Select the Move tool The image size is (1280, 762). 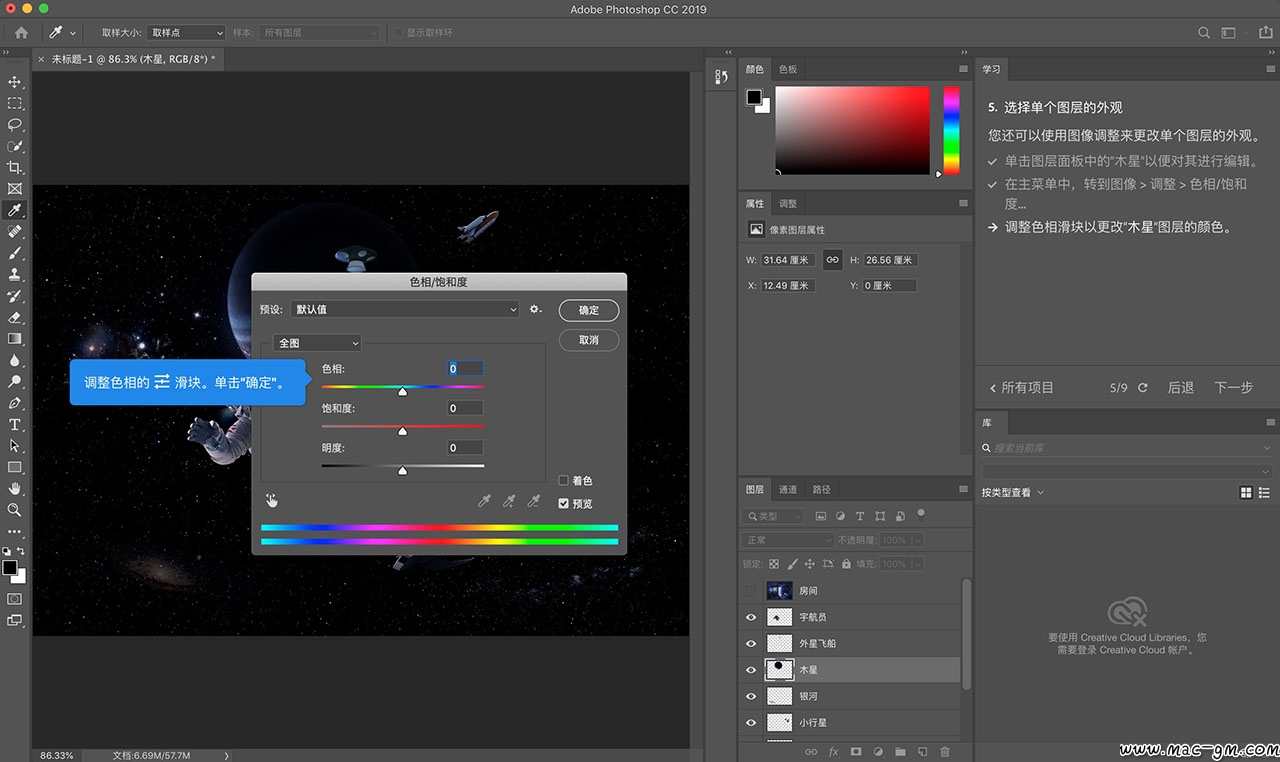pos(15,82)
